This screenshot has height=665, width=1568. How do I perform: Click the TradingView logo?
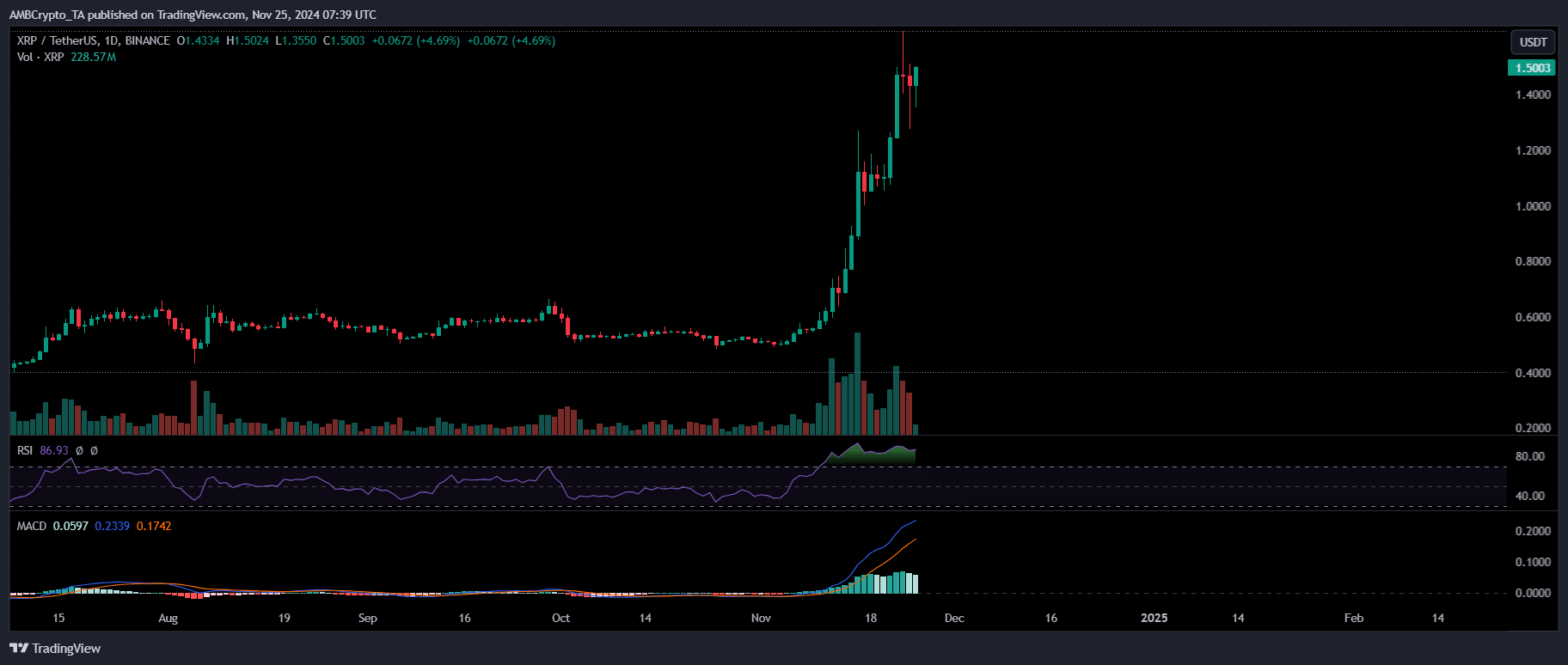55,649
